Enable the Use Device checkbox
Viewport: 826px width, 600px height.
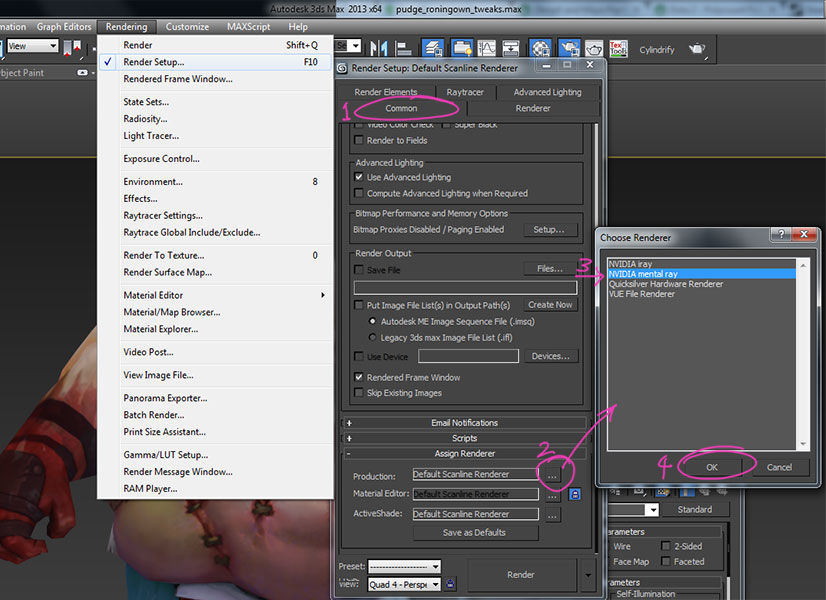[x=359, y=357]
